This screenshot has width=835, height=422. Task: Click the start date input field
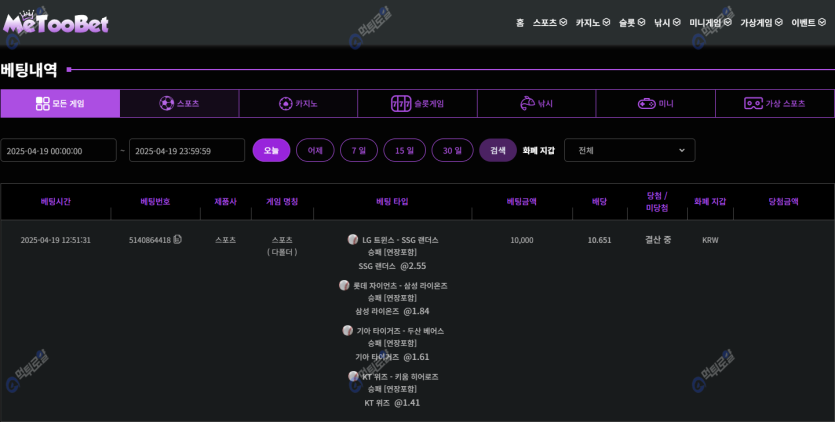point(58,150)
